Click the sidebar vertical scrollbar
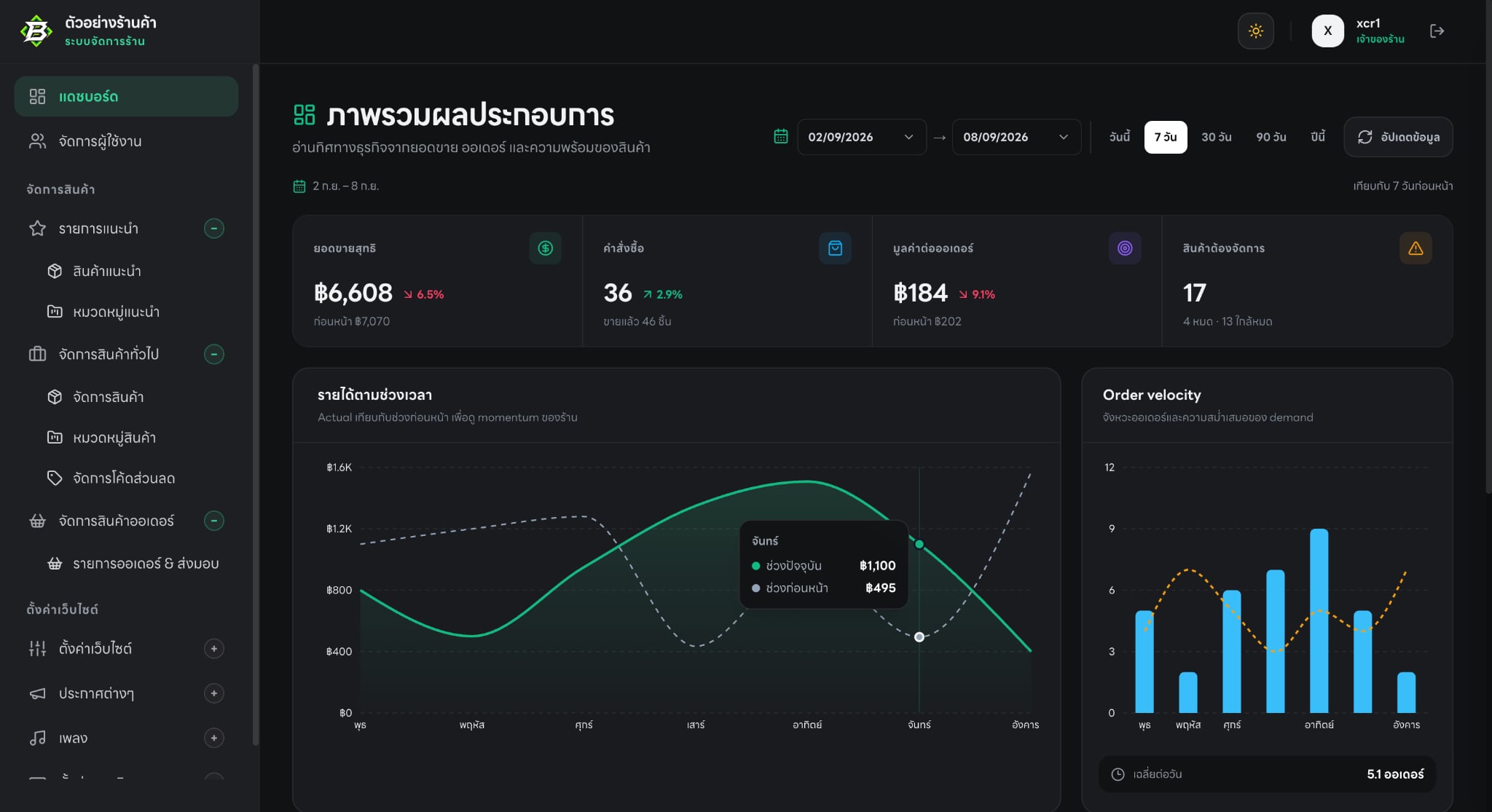1492x812 pixels. (x=255, y=404)
